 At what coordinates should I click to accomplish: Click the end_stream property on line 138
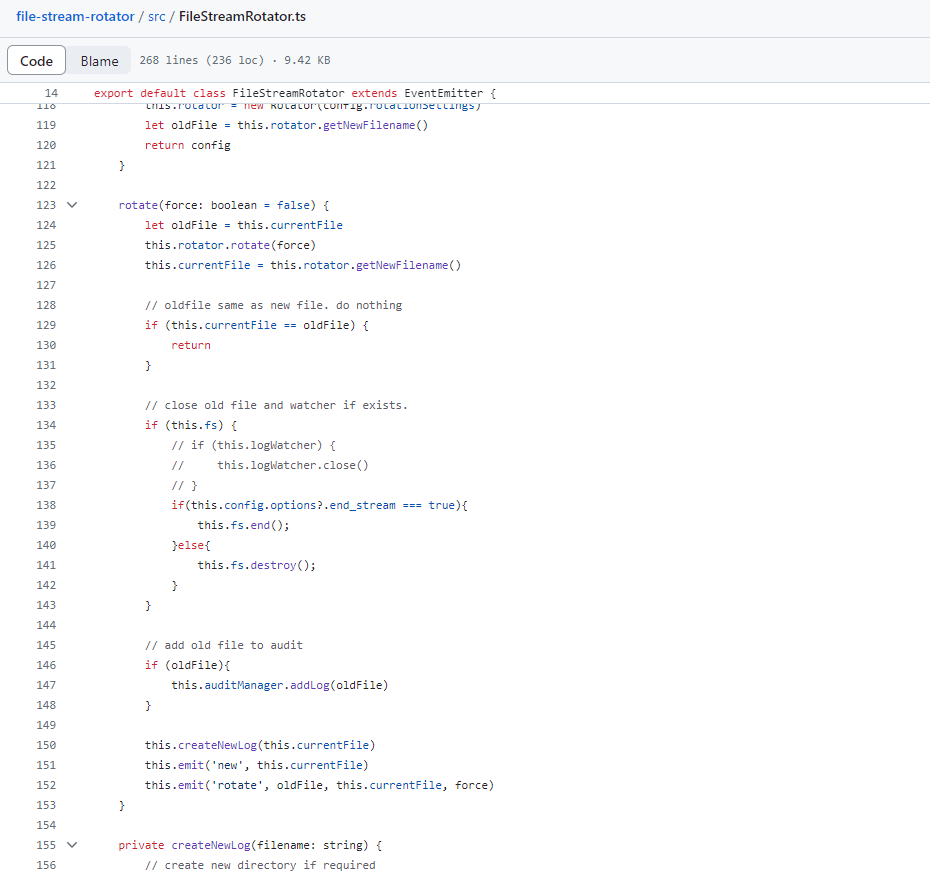(362, 505)
